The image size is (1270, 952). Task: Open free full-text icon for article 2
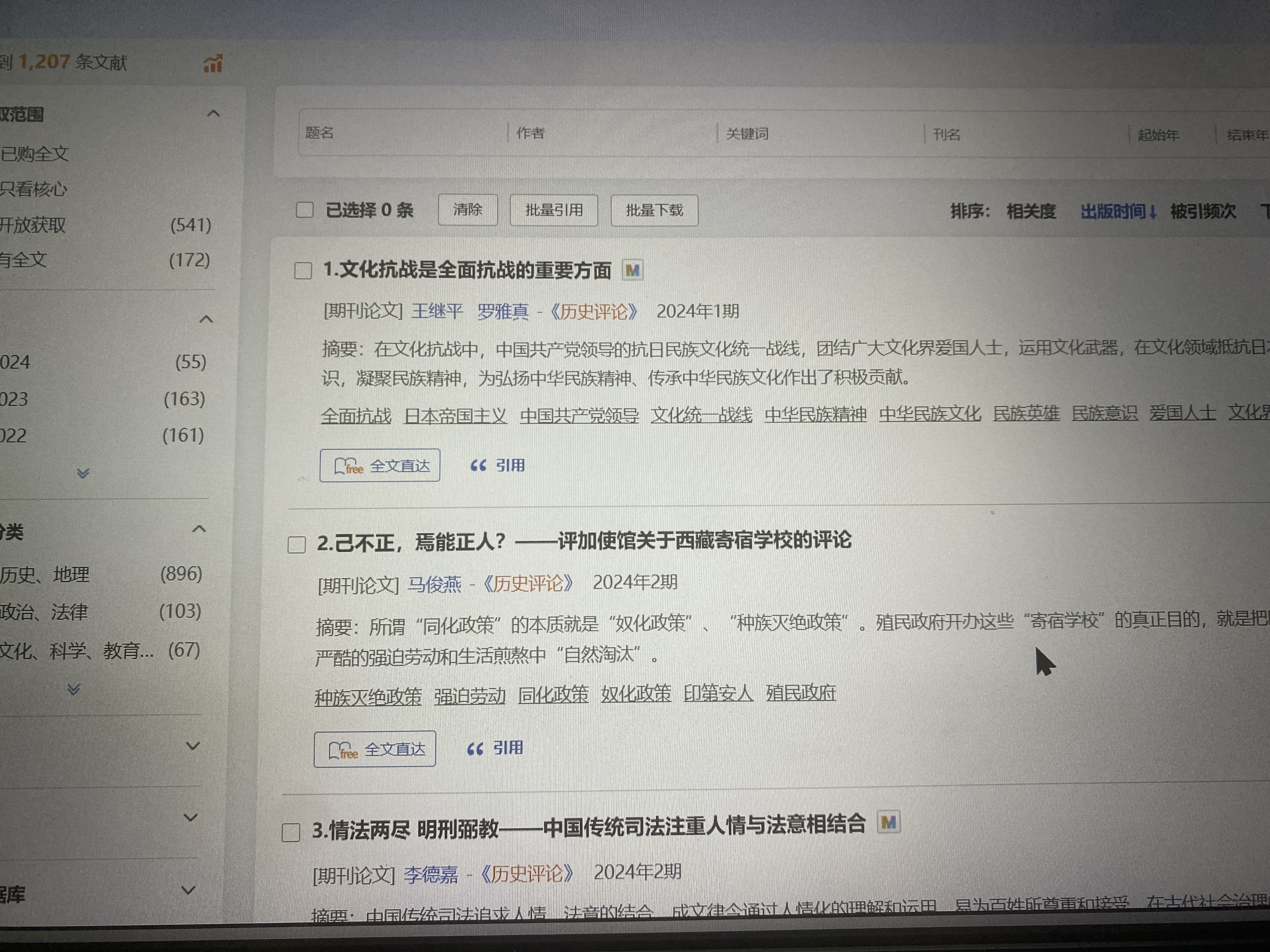(343, 750)
